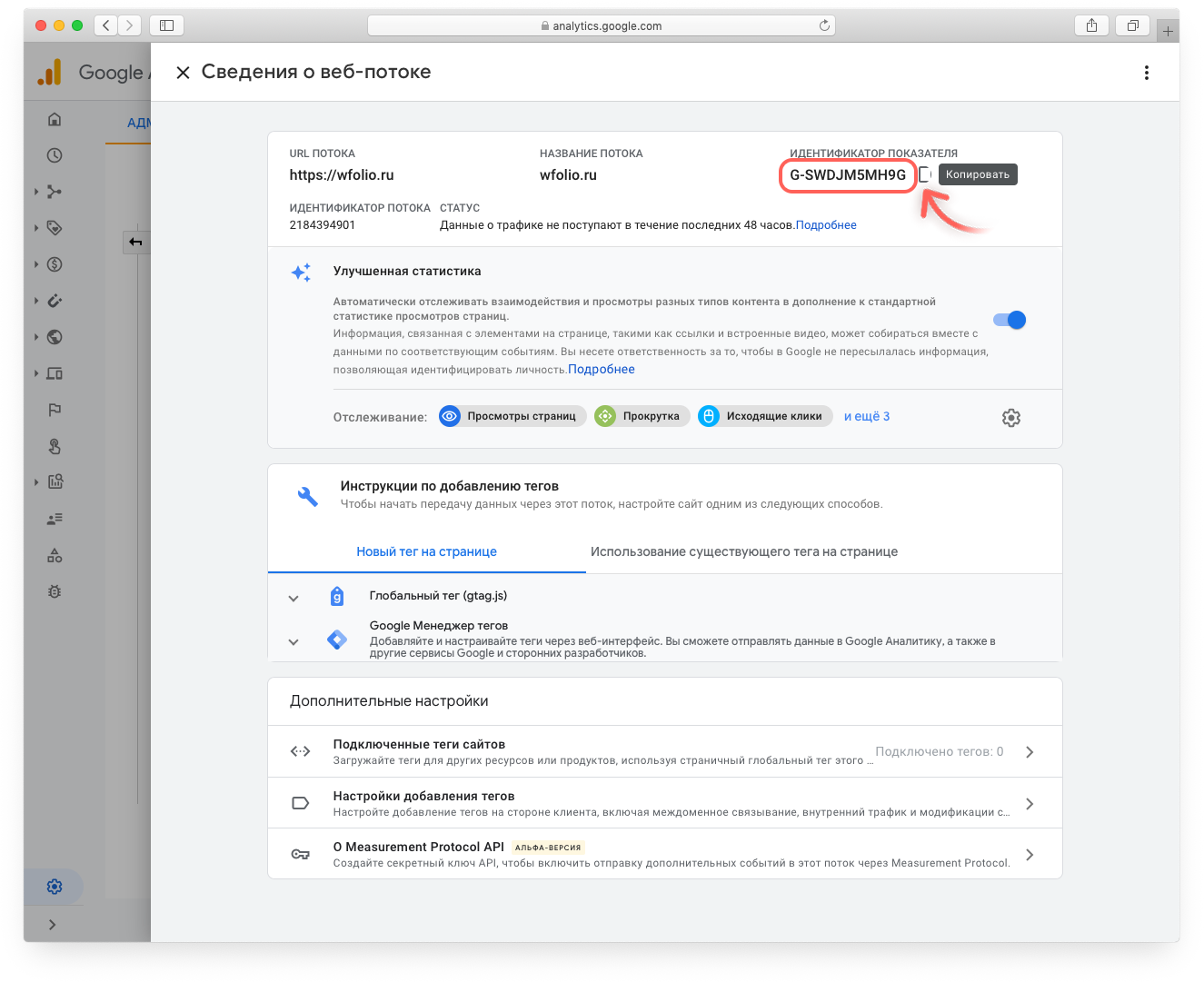Click measurement ID G-SWDJM5MH9G text
This screenshot has height=982, width=1204.
848,175
